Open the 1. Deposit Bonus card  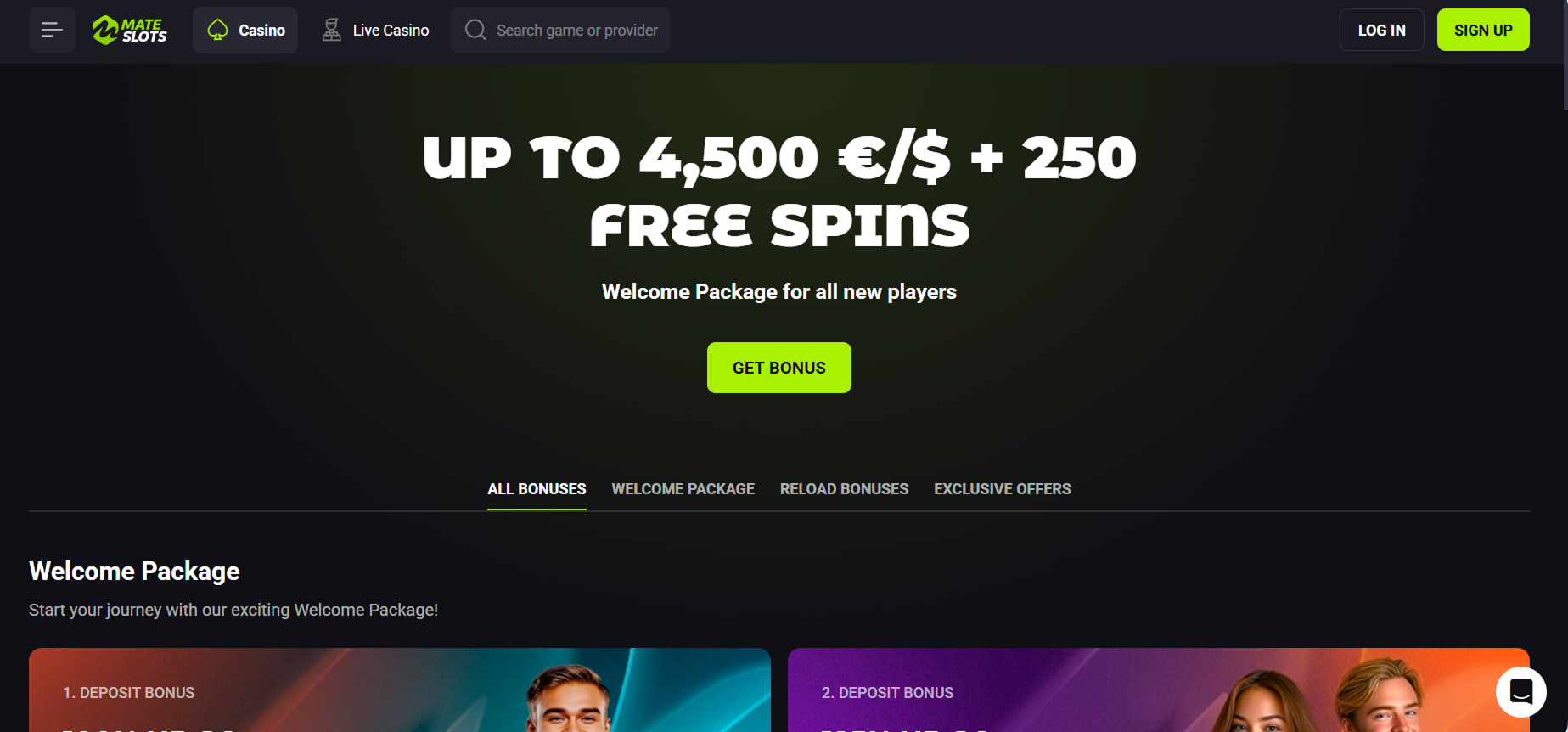point(400,690)
